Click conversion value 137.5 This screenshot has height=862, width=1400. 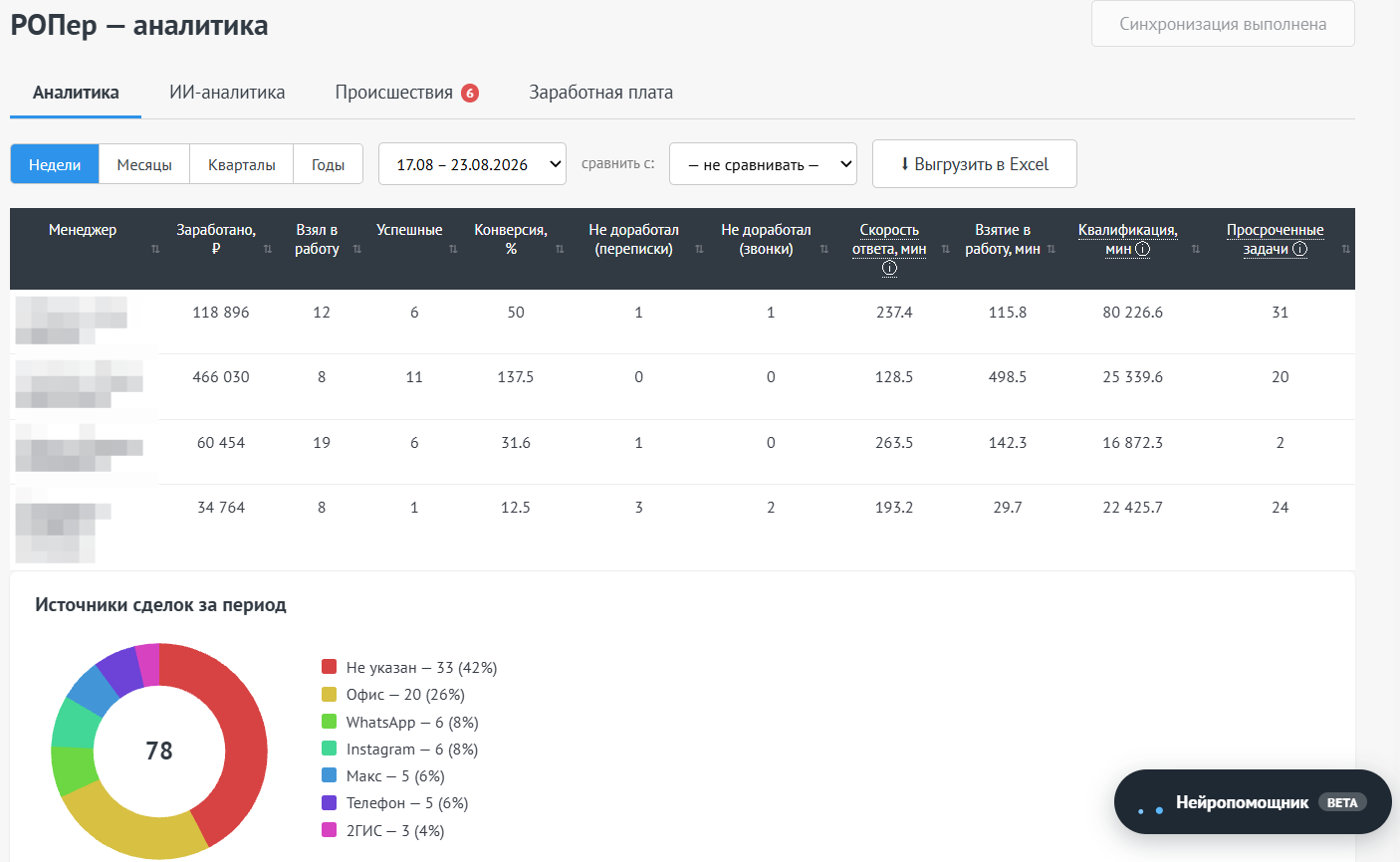(516, 377)
